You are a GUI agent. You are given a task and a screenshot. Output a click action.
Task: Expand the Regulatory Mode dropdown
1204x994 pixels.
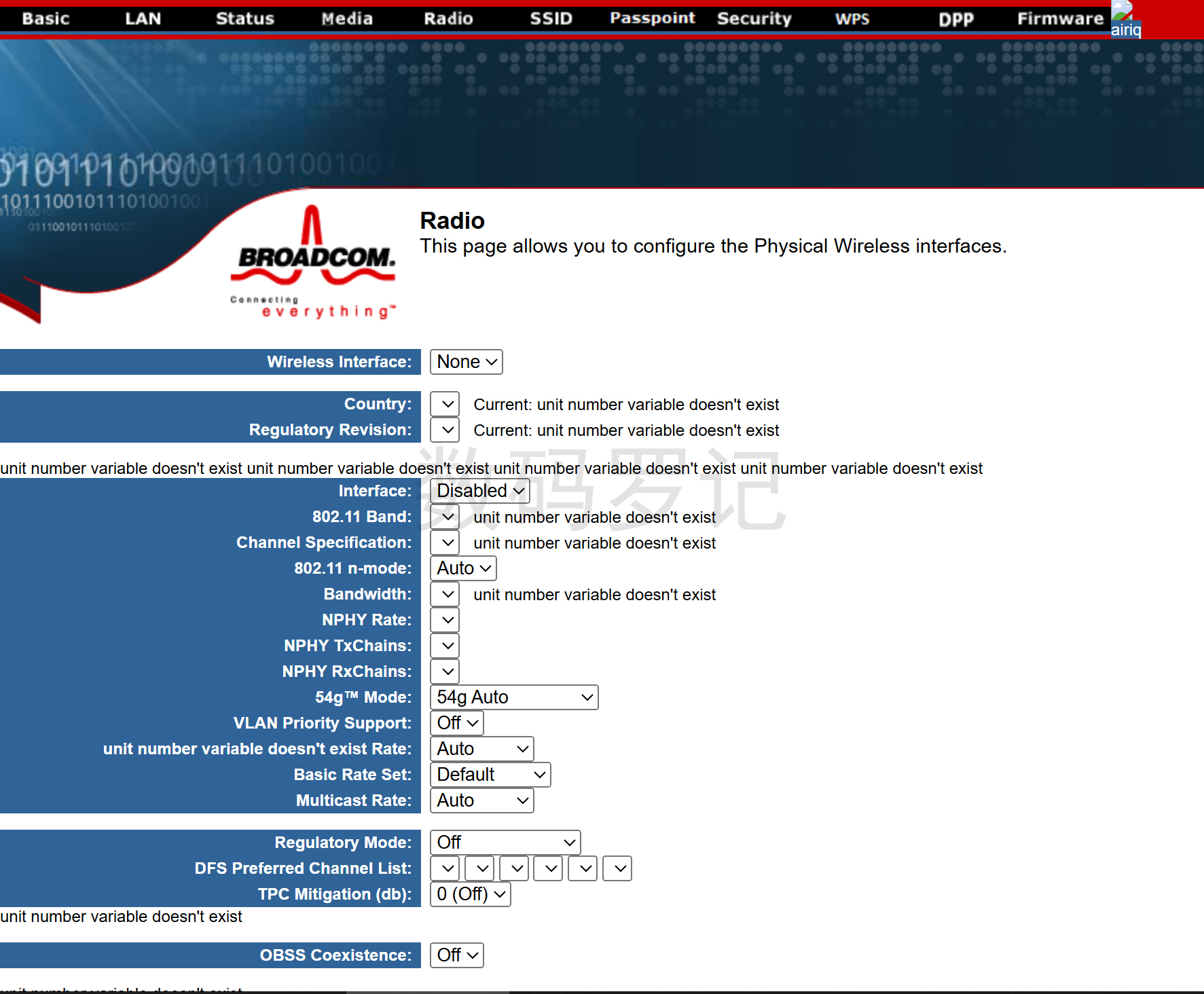pos(505,843)
